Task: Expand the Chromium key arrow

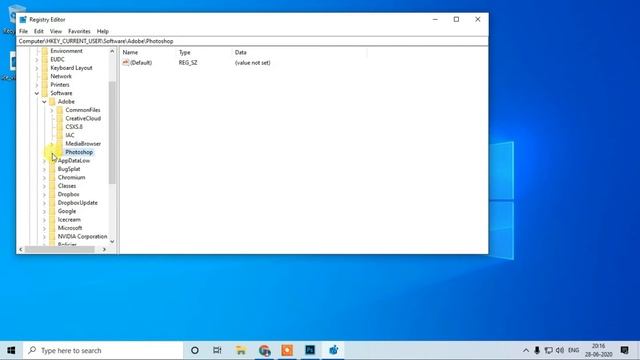Action: pyautogui.click(x=44, y=178)
